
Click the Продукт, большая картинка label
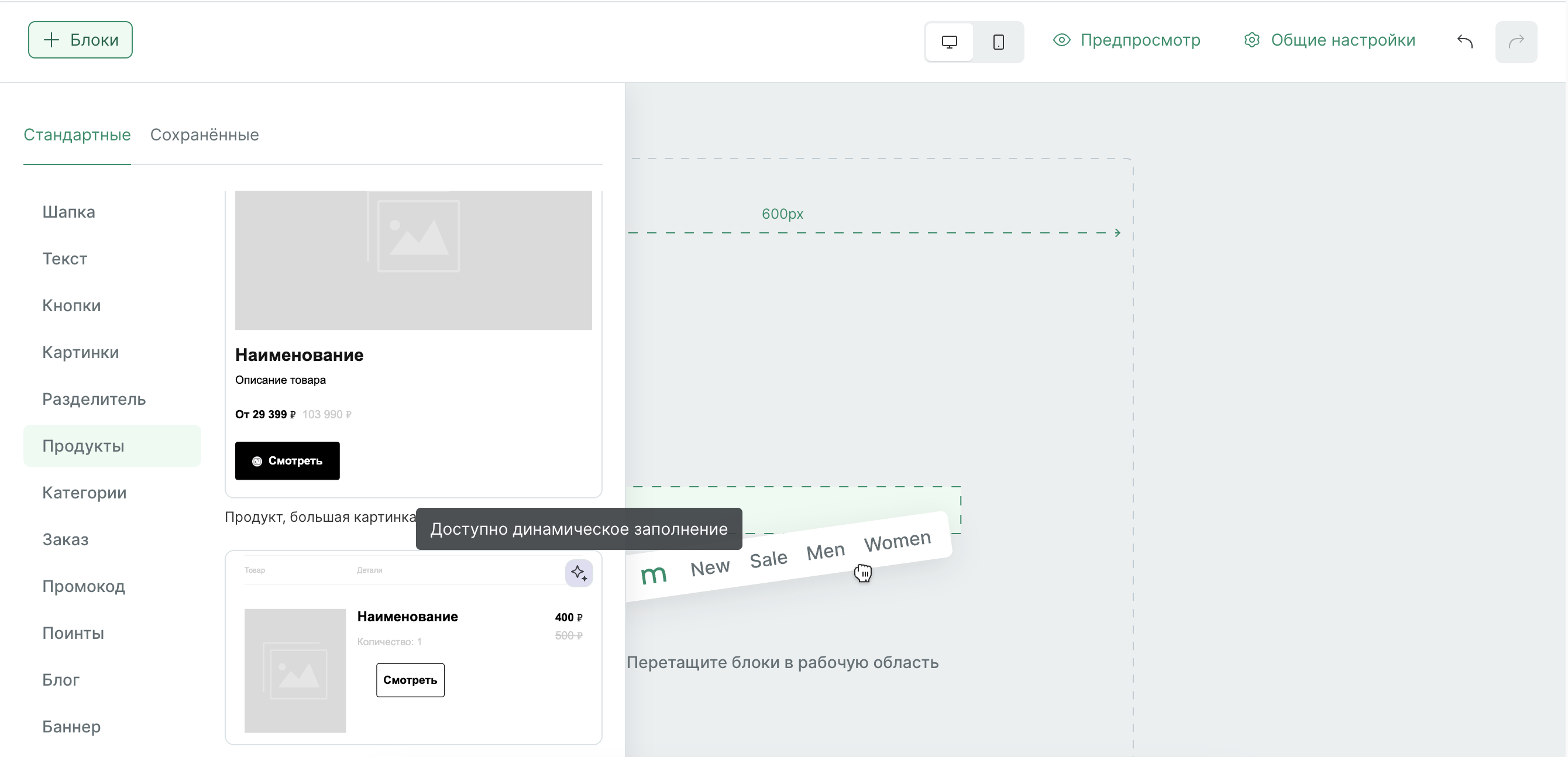[321, 517]
